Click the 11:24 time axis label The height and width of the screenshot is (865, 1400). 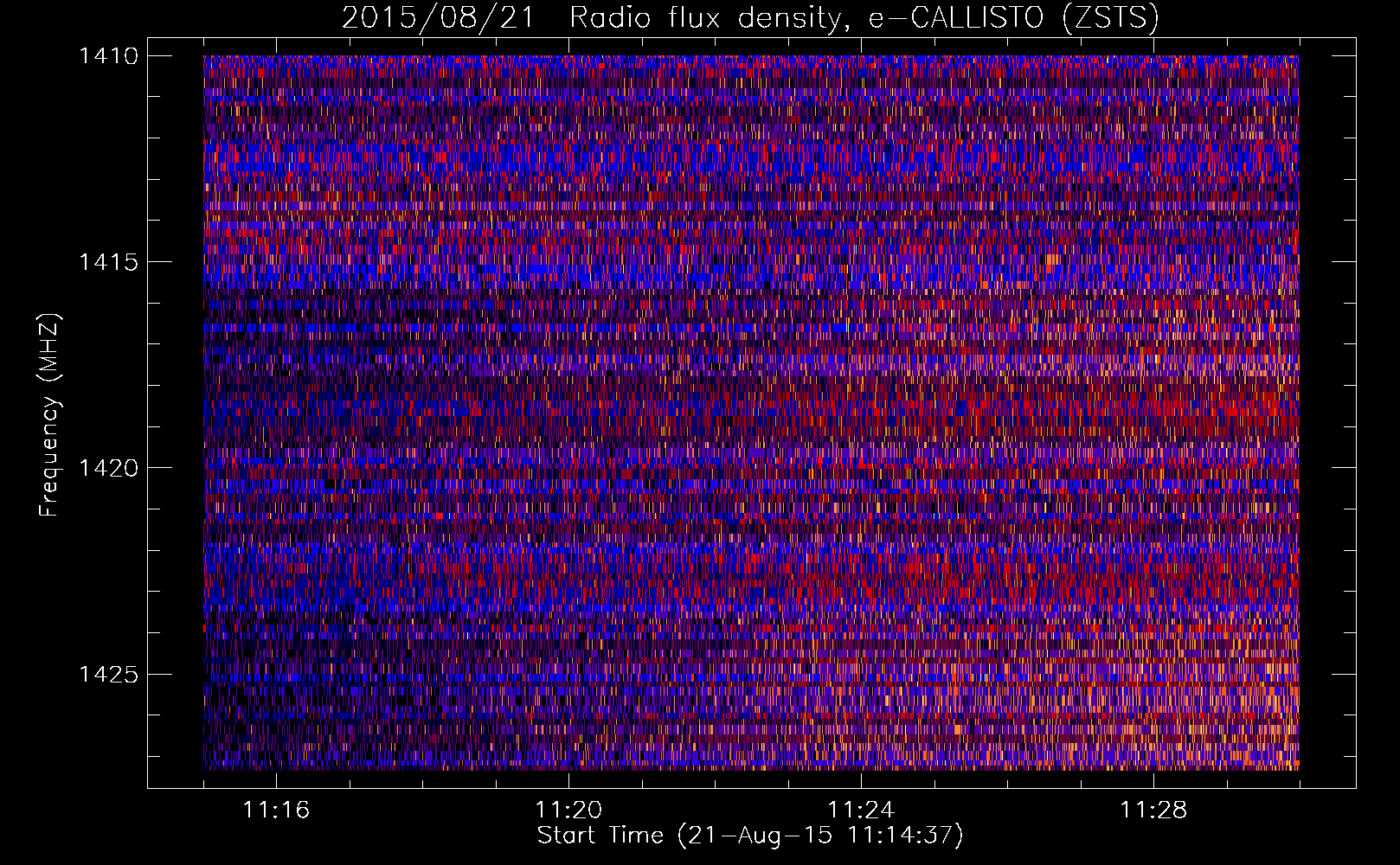click(861, 810)
